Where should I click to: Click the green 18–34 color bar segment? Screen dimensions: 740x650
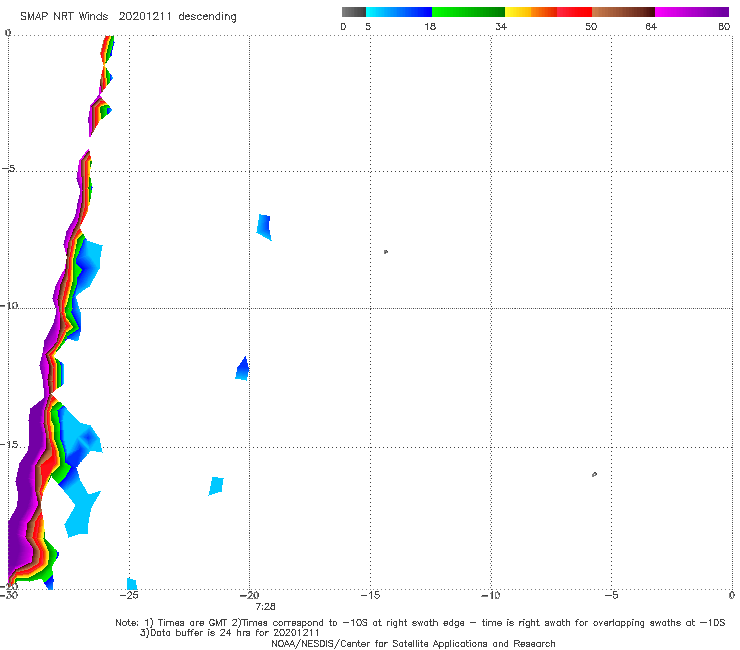pos(468,12)
